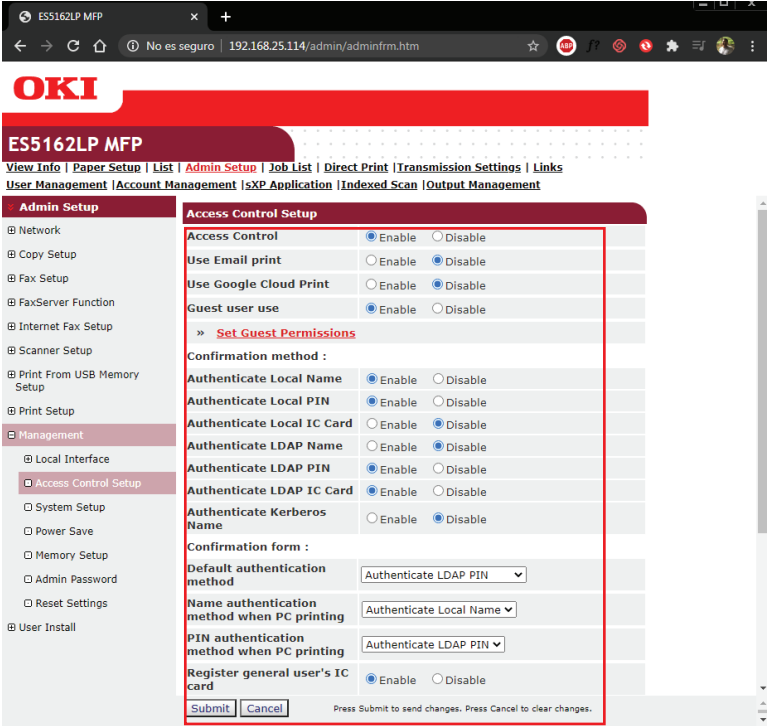
Task: Open the browser extensions puzzle icon
Action: (x=672, y=46)
